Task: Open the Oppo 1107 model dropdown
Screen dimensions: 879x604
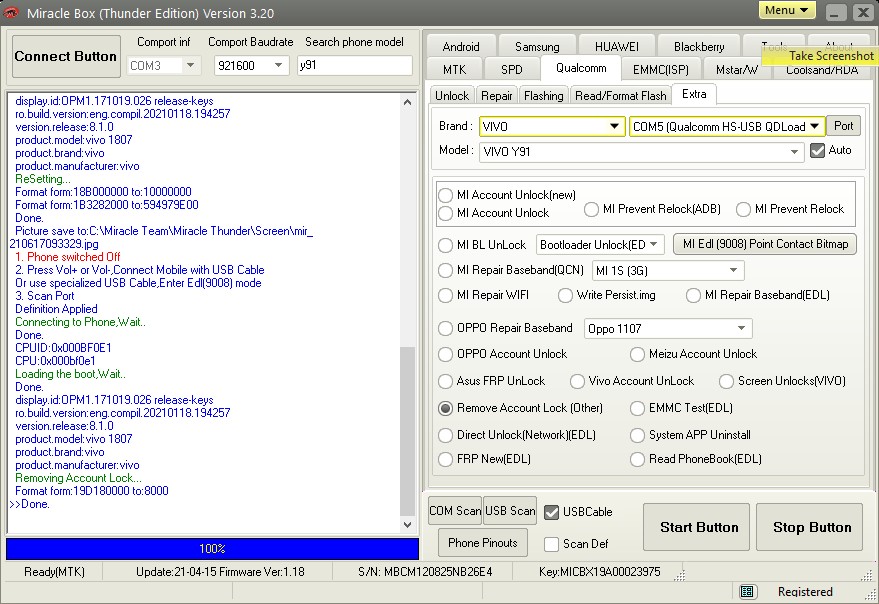Action: 742,328
